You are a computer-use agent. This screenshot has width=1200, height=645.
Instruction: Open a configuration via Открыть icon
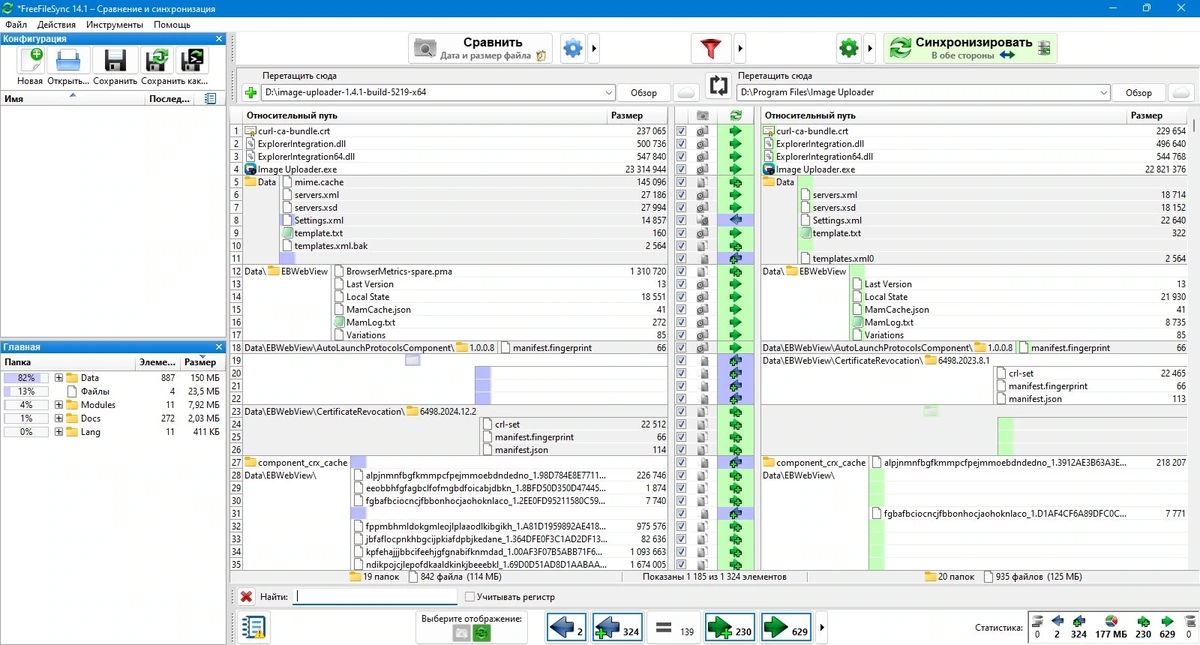click(x=68, y=60)
